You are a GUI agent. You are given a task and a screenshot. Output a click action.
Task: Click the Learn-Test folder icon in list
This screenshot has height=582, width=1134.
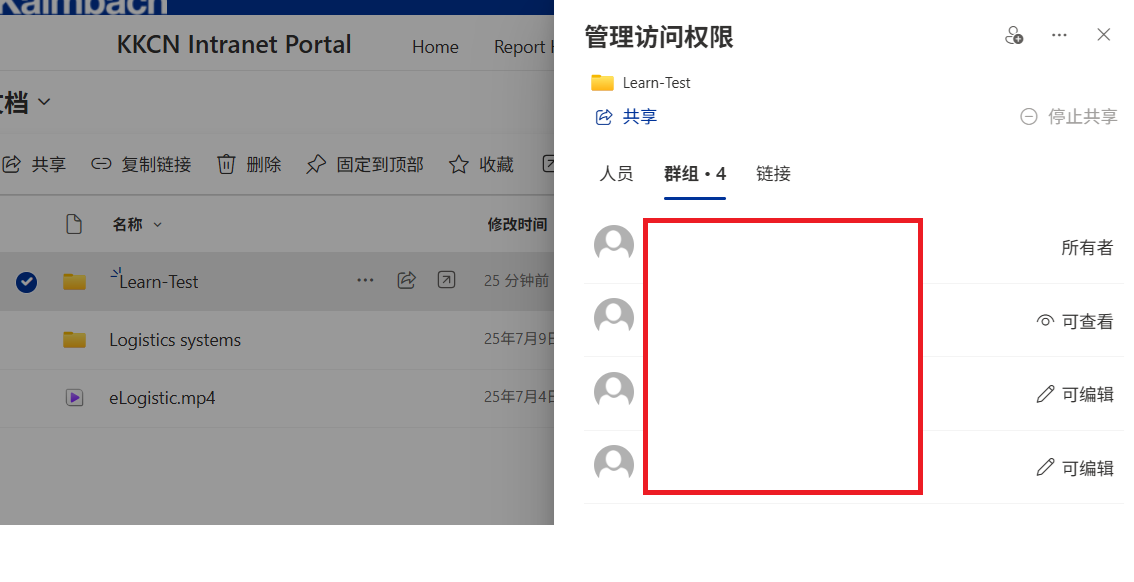[74, 281]
